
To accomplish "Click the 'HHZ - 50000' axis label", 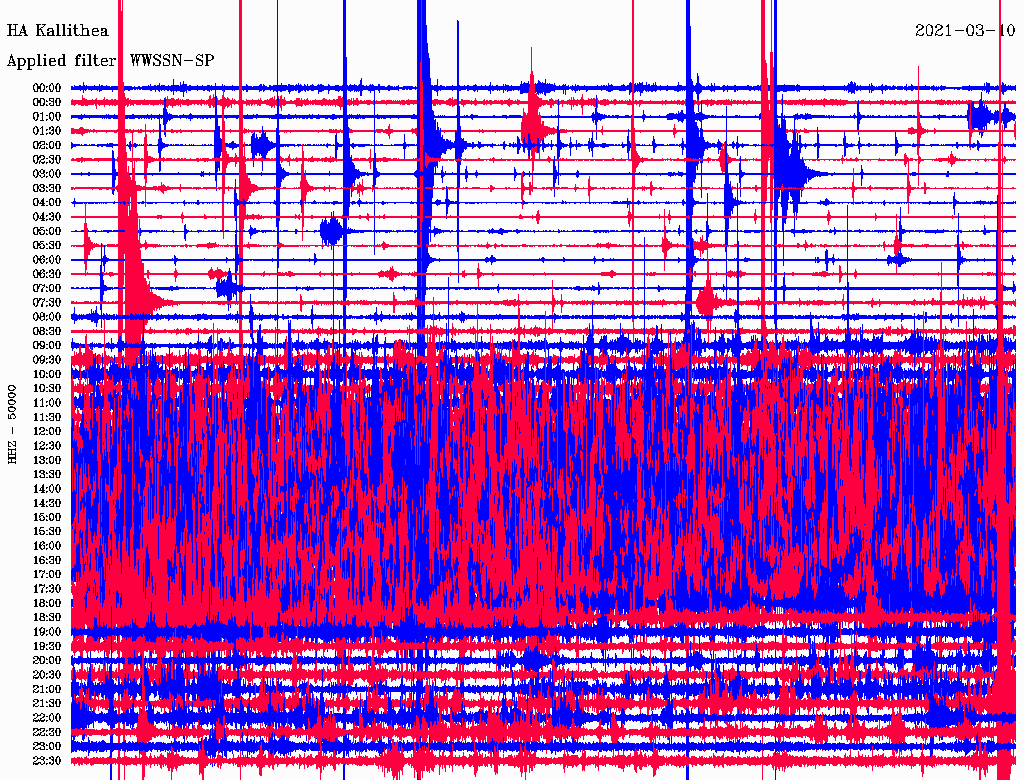I will (12, 425).
